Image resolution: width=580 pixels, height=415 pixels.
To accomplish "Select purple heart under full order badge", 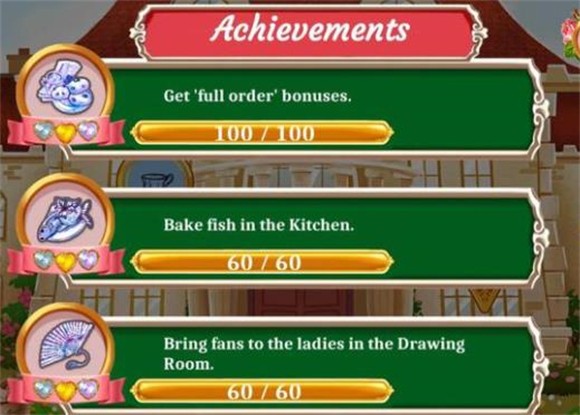I will [88, 131].
